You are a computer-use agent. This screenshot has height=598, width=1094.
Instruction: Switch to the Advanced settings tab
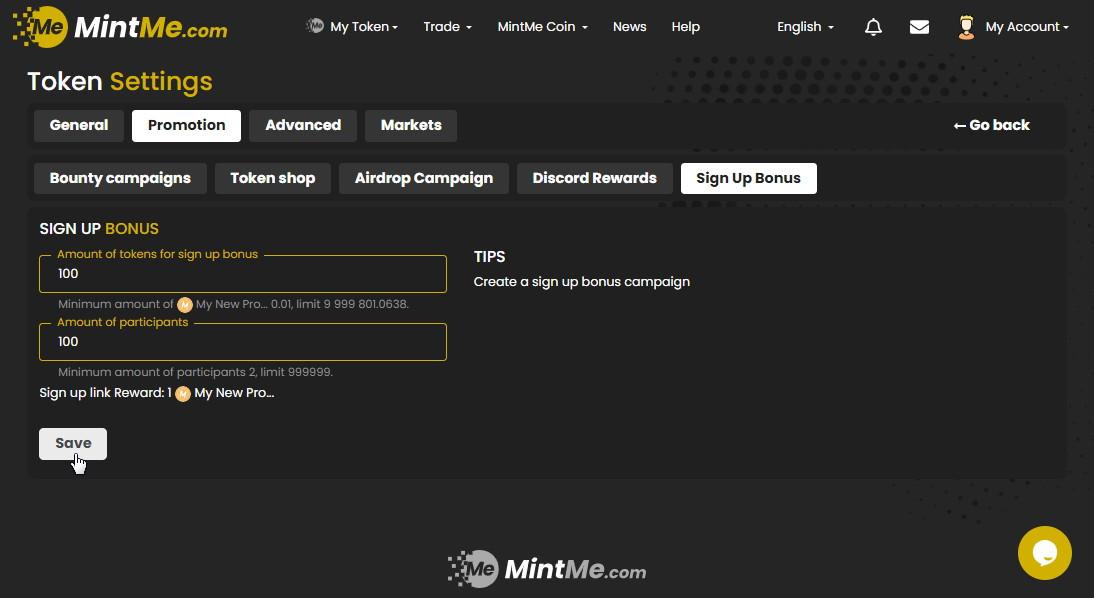click(303, 125)
